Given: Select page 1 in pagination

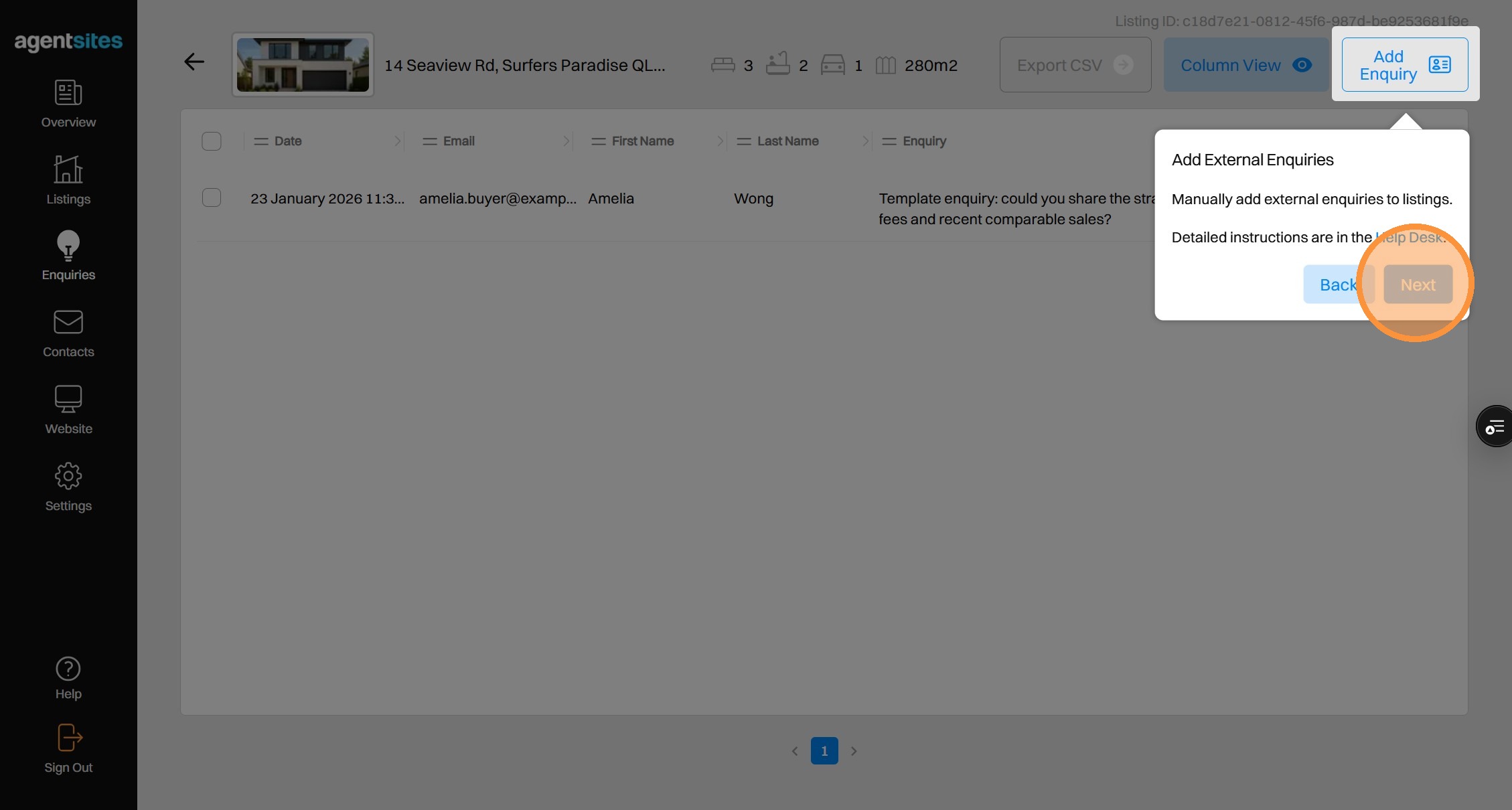Looking at the screenshot, I should (x=824, y=751).
